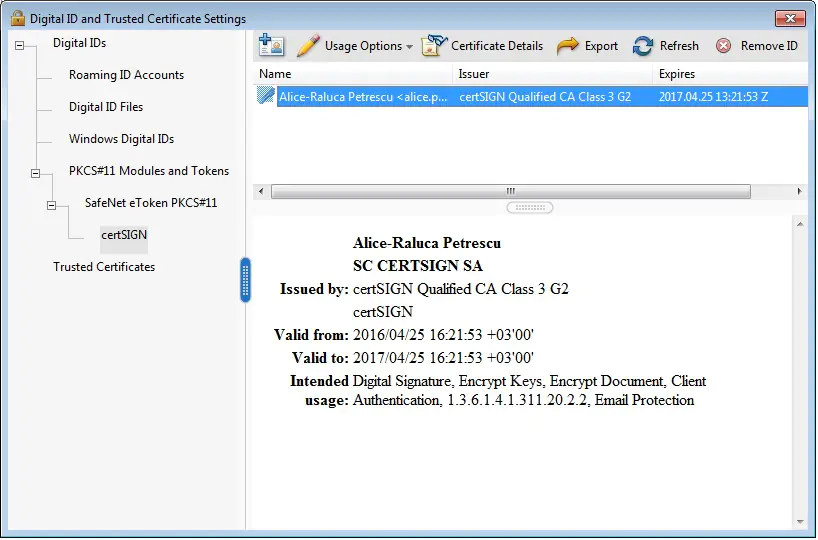Click the Usage Options pencil icon
The width and height of the screenshot is (818, 540).
308,45
